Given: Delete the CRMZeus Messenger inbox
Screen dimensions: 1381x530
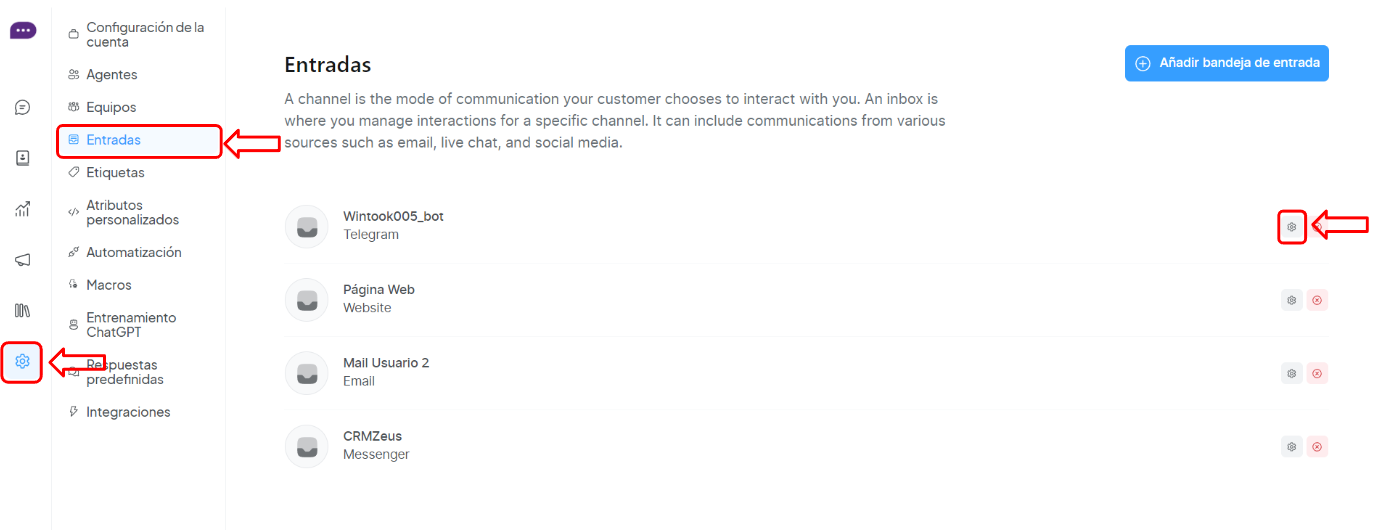Looking at the screenshot, I should pos(1317,447).
